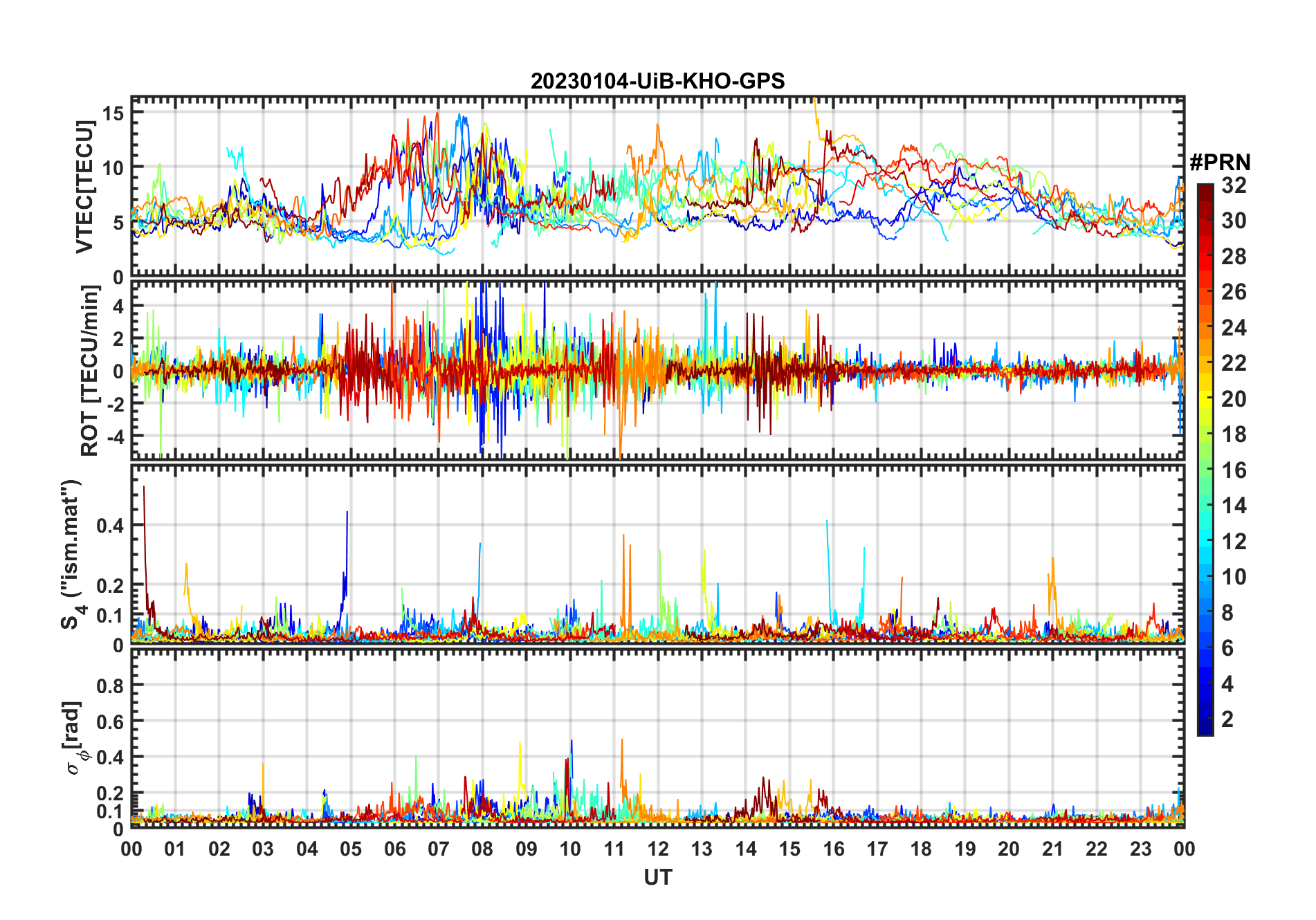The width and height of the screenshot is (1316, 920).
Task: Click x-axis tick label 09
Action: [527, 849]
